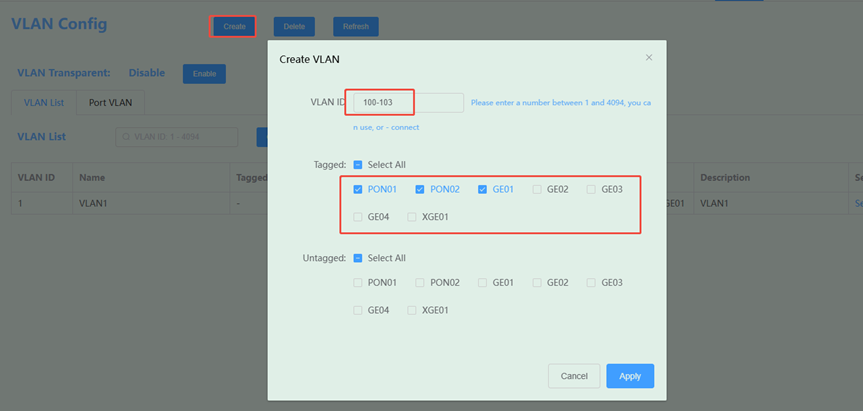Click the Create button in VLAN Config

click(x=234, y=26)
